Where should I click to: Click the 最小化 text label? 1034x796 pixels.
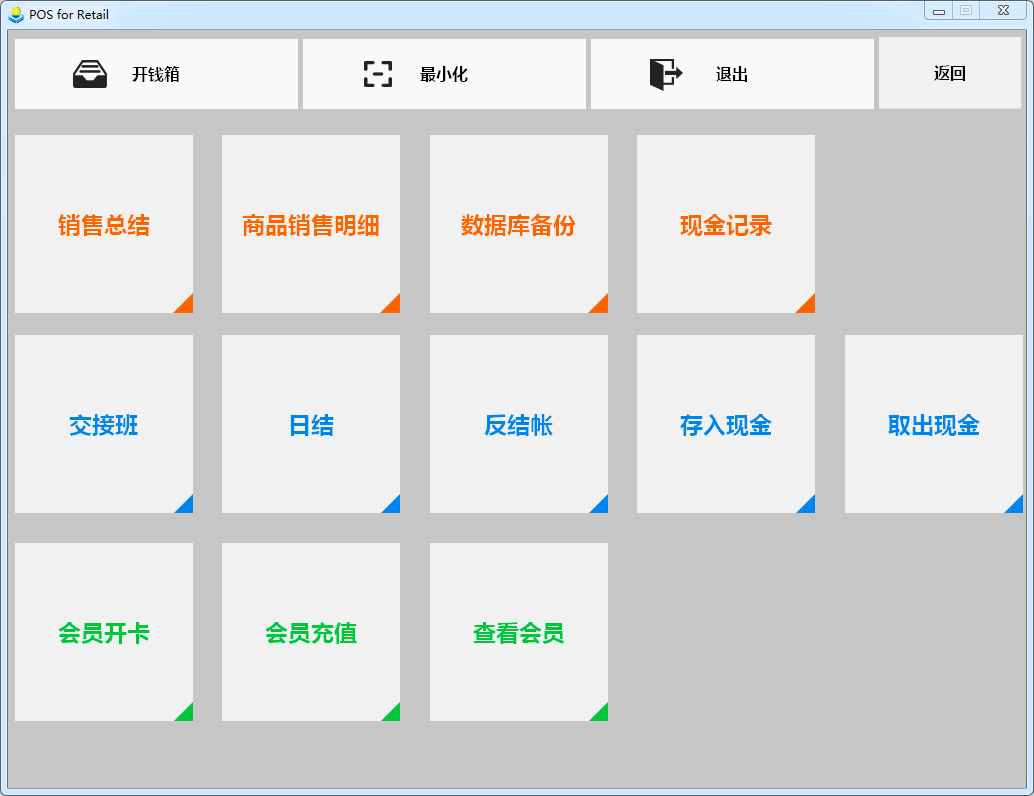pos(444,74)
